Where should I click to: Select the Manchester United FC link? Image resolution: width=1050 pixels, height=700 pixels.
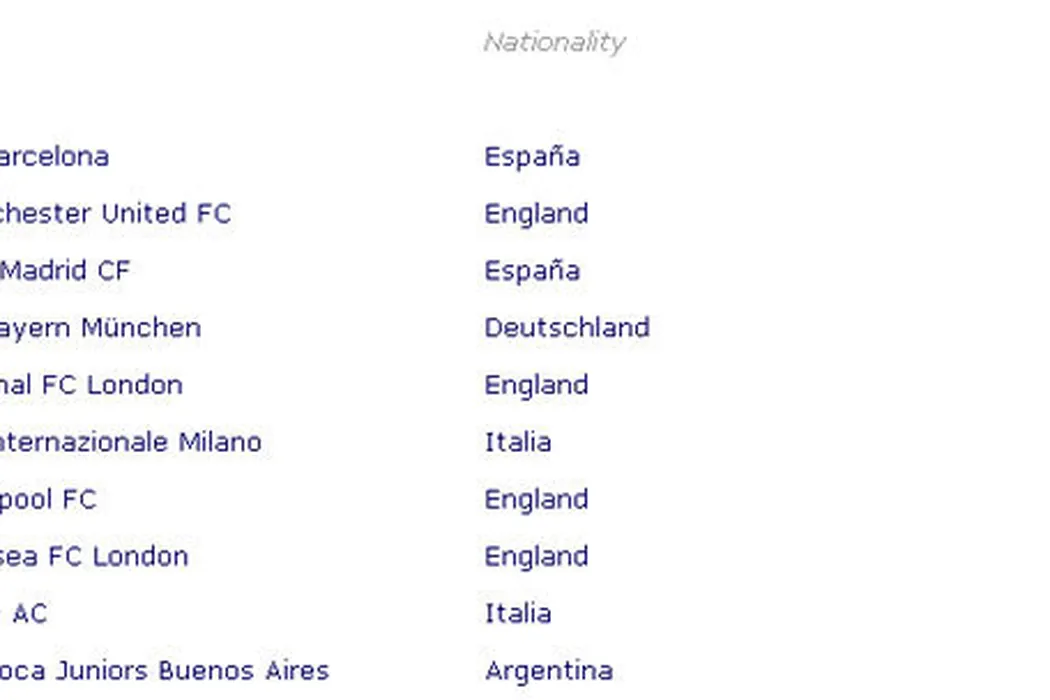click(x=114, y=214)
